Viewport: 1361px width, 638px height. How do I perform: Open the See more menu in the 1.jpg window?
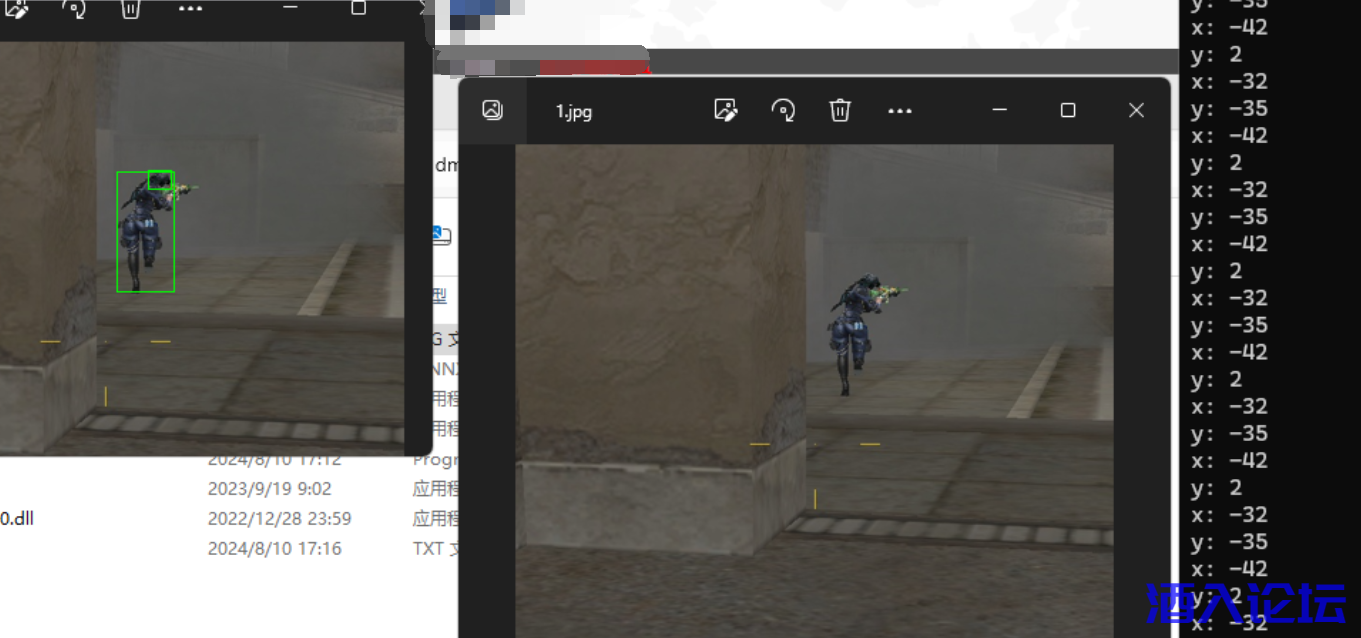coord(900,111)
